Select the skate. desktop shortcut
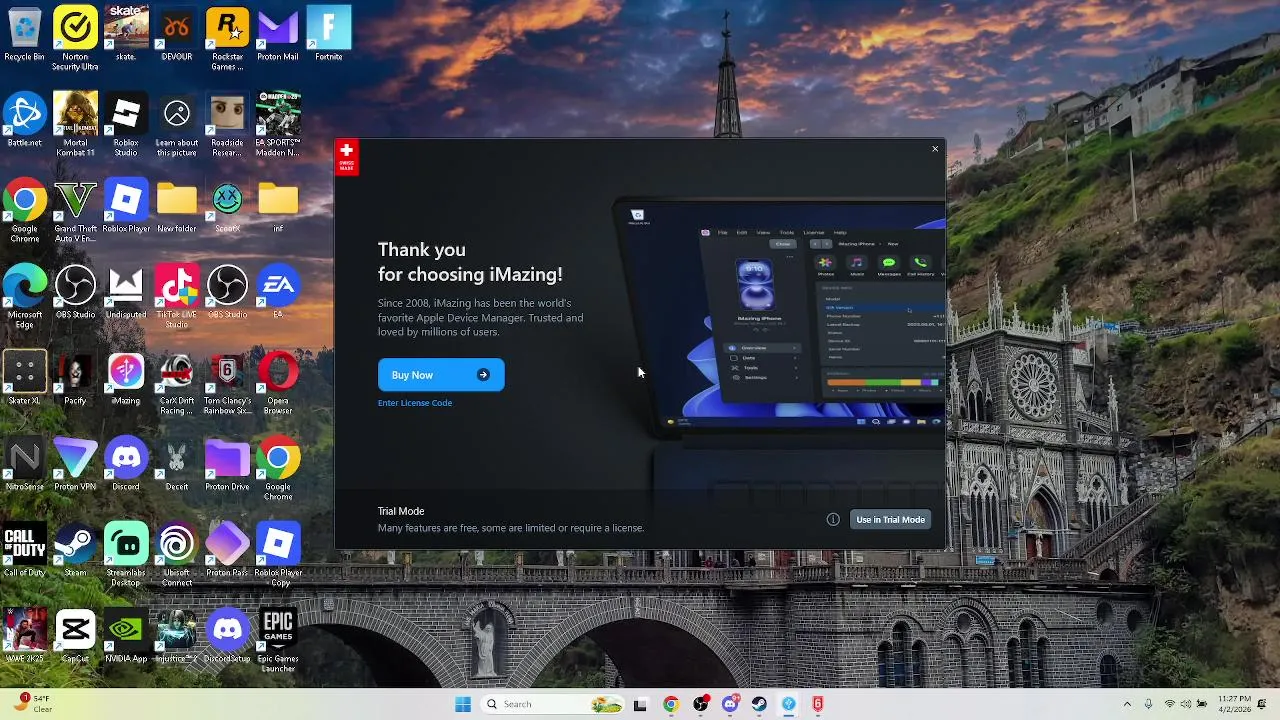The height and width of the screenshot is (720, 1280). point(126,35)
